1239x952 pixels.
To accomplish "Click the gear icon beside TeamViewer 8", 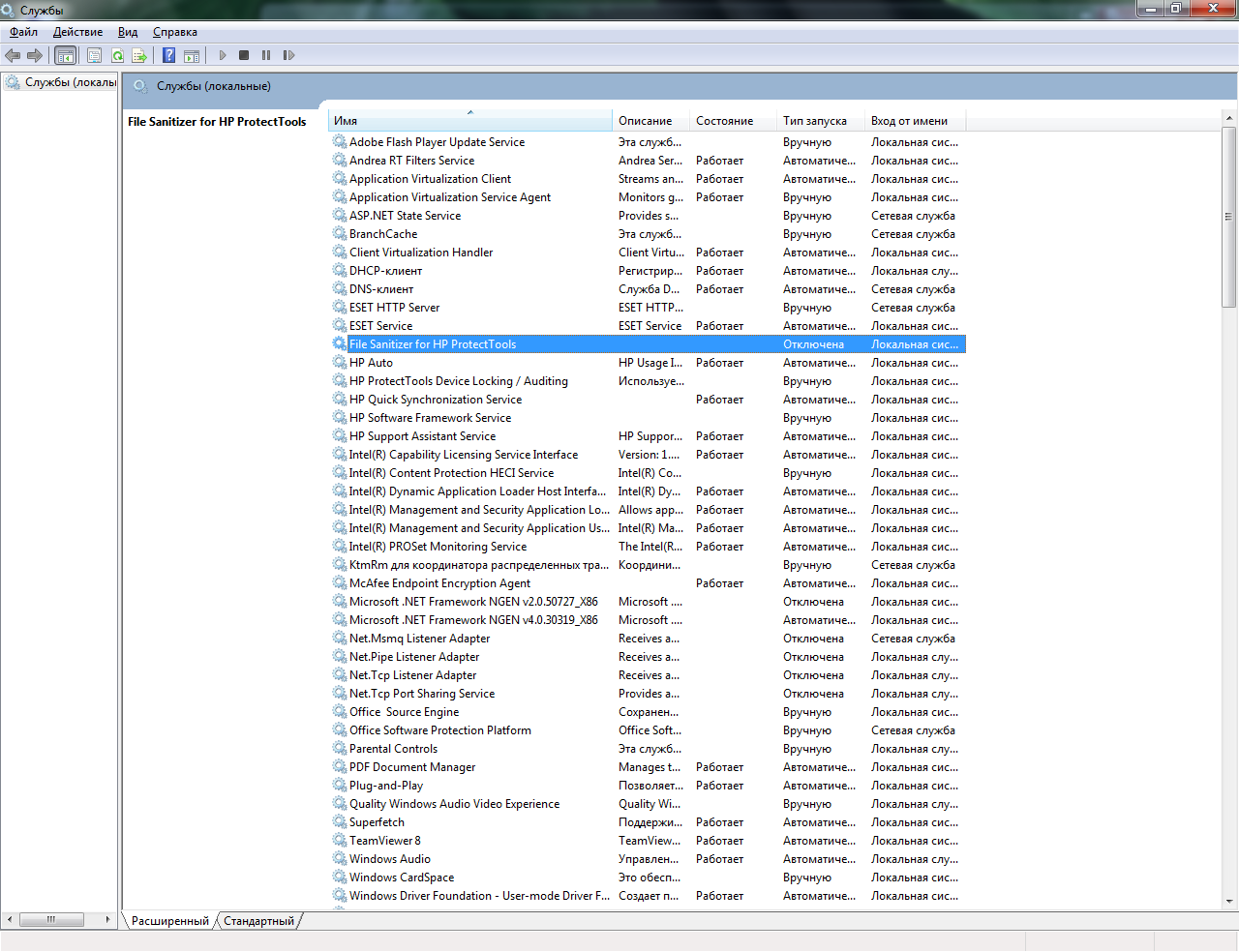I will pos(340,840).
